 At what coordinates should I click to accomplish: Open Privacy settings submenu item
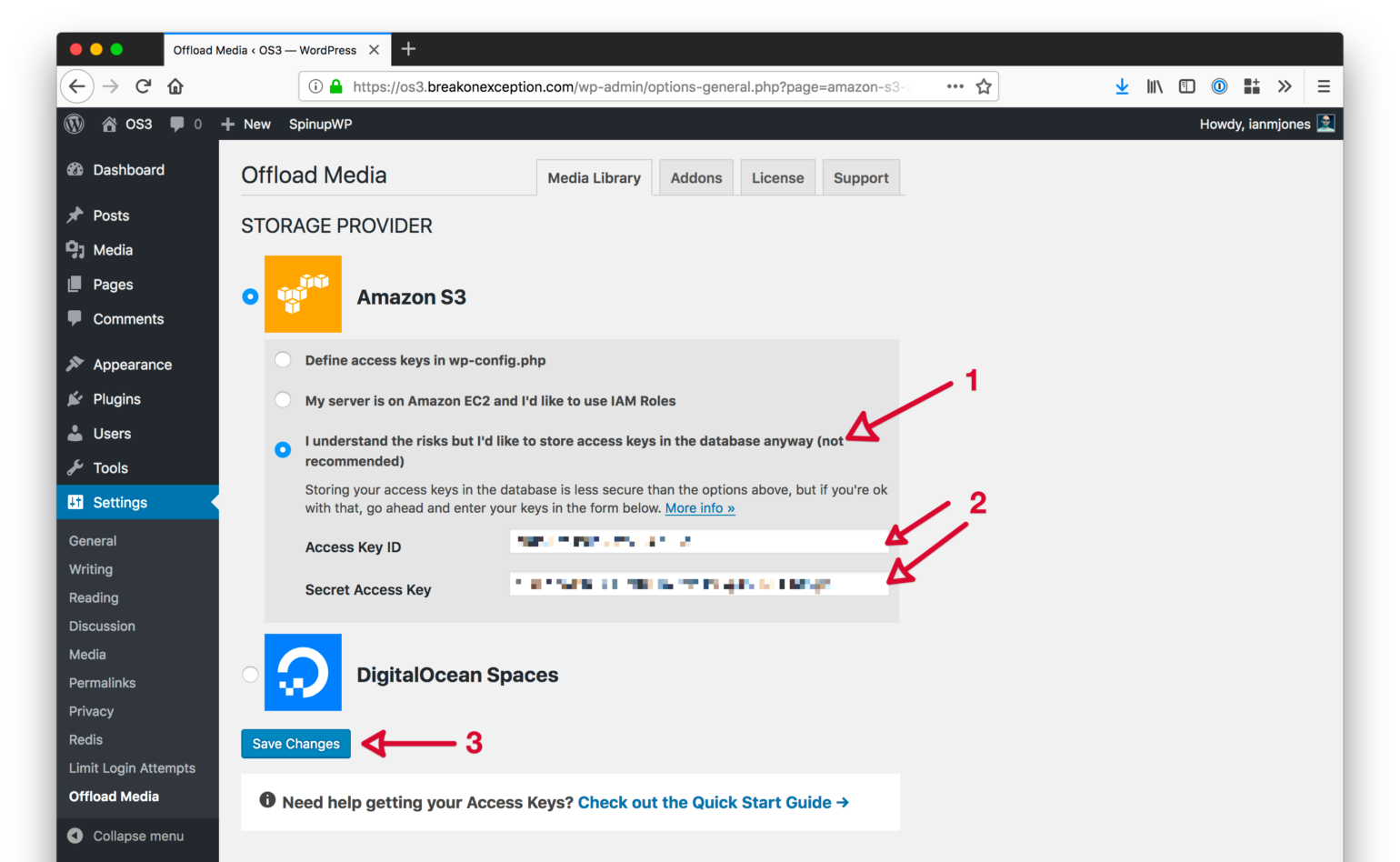91,711
